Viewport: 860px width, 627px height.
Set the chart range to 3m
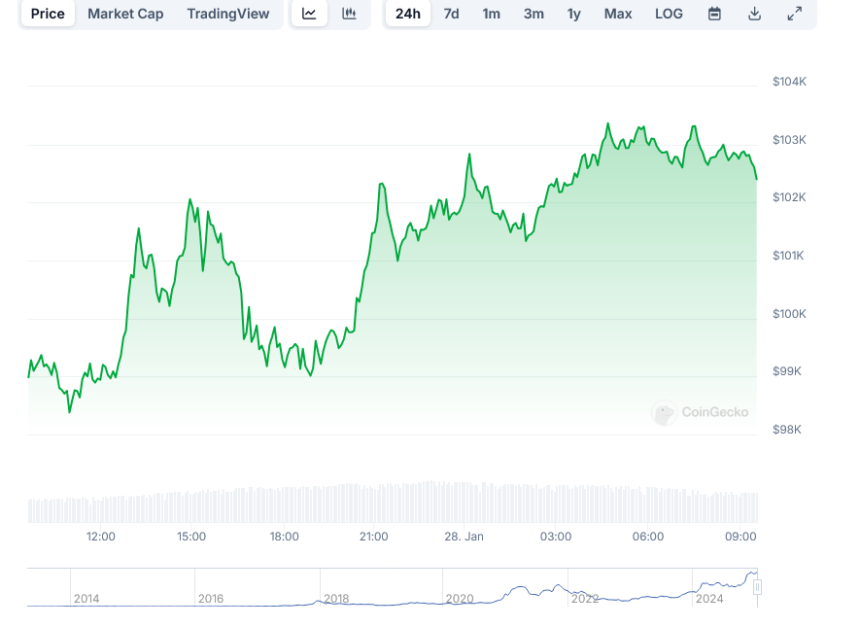(x=533, y=14)
